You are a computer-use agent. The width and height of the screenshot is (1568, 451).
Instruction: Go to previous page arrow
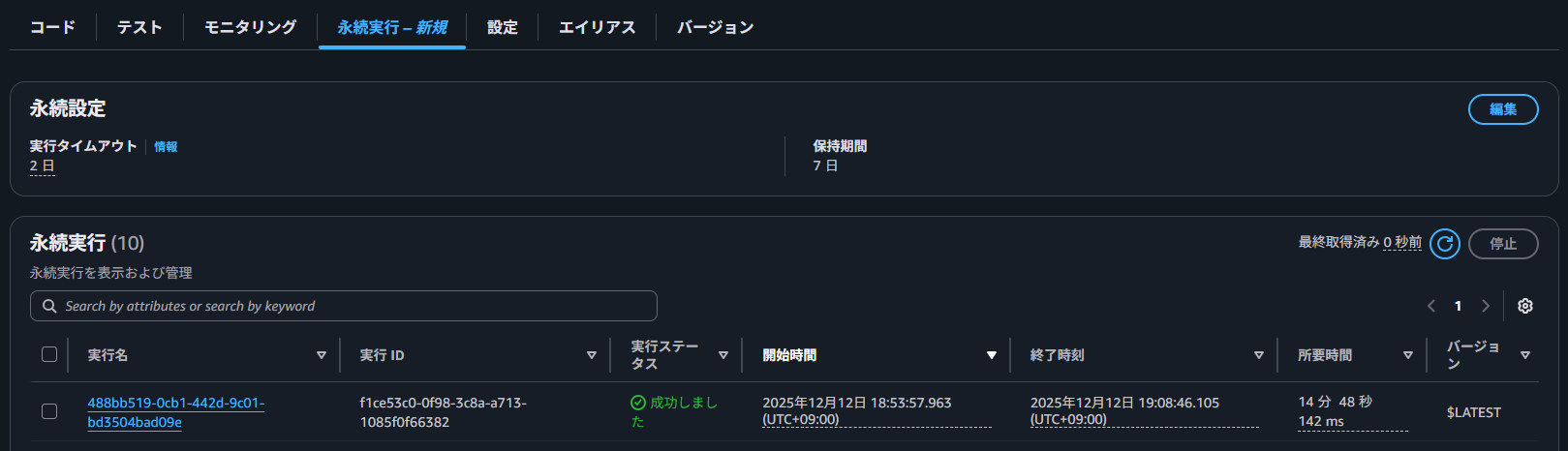[x=1431, y=306]
